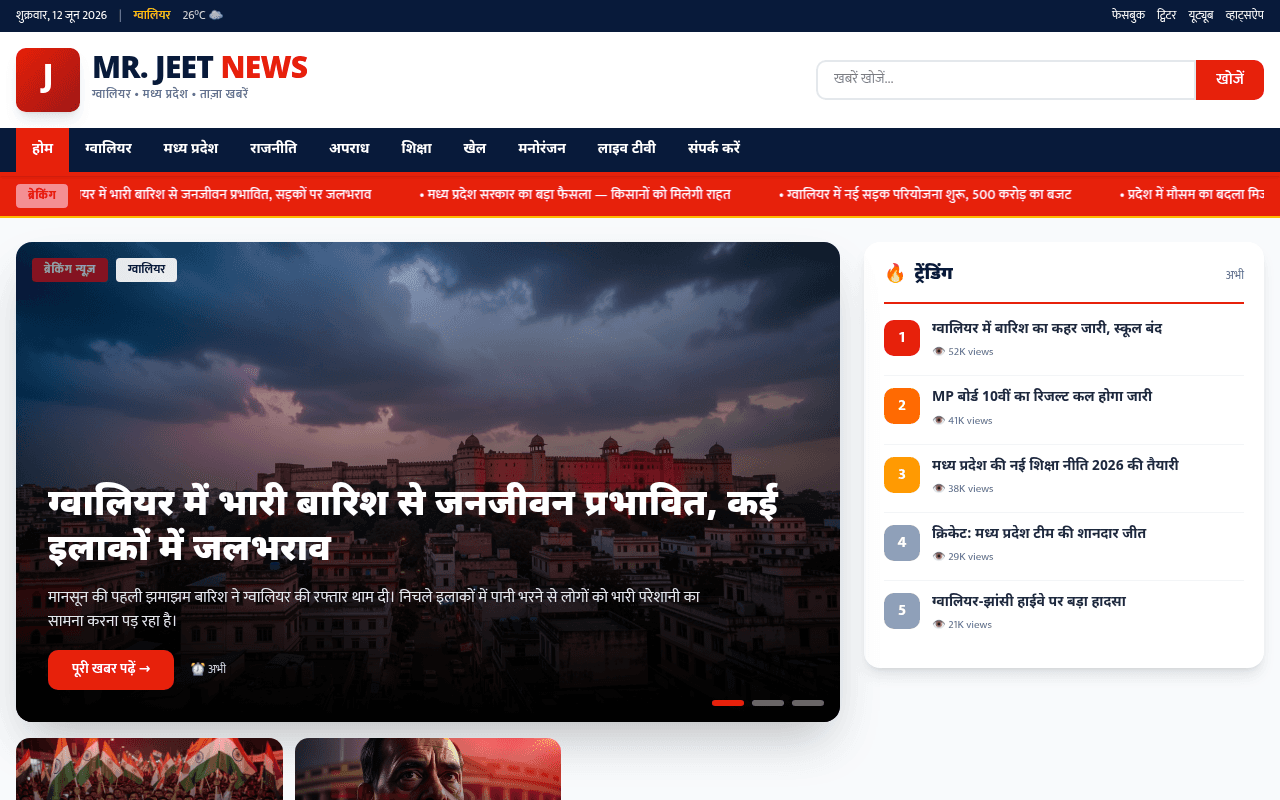Viewport: 1280px width, 800px height.
Task: Click eye icon beside 52K views
Action: click(x=938, y=352)
